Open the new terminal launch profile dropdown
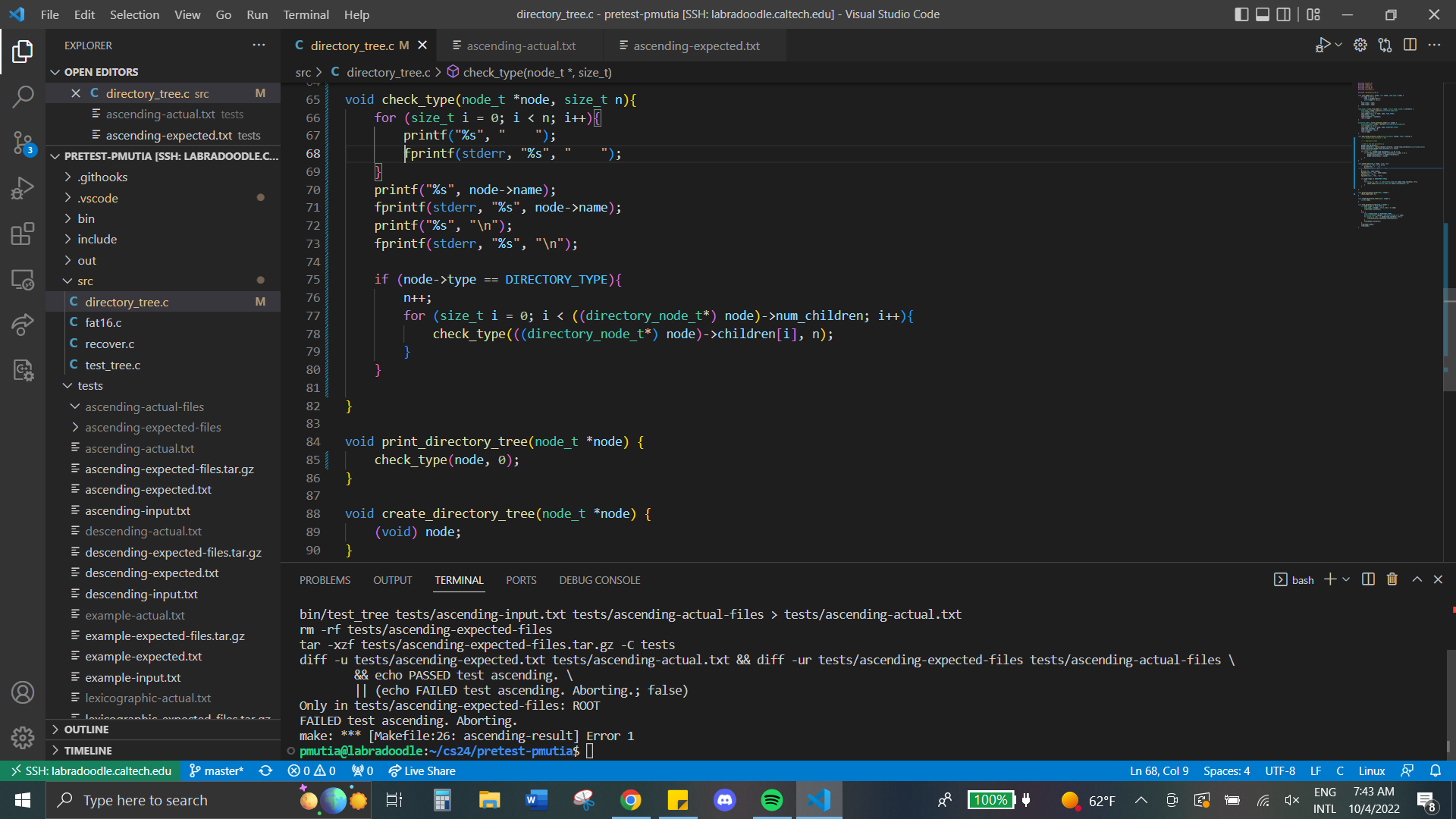The height and width of the screenshot is (819, 1456). click(x=1346, y=579)
